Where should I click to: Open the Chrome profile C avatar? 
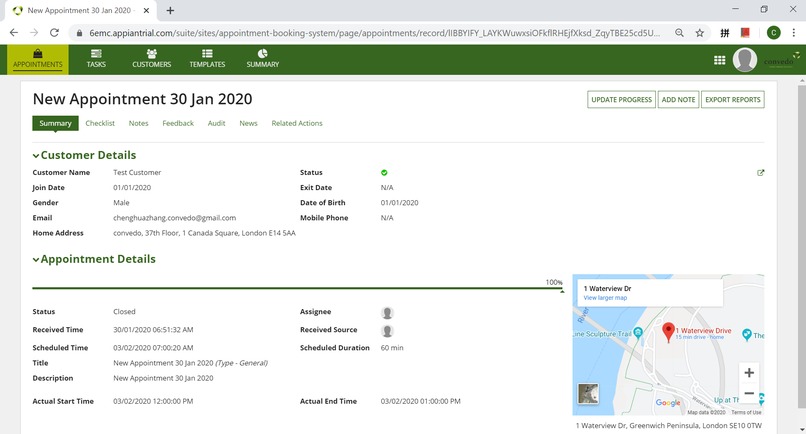pos(774,33)
